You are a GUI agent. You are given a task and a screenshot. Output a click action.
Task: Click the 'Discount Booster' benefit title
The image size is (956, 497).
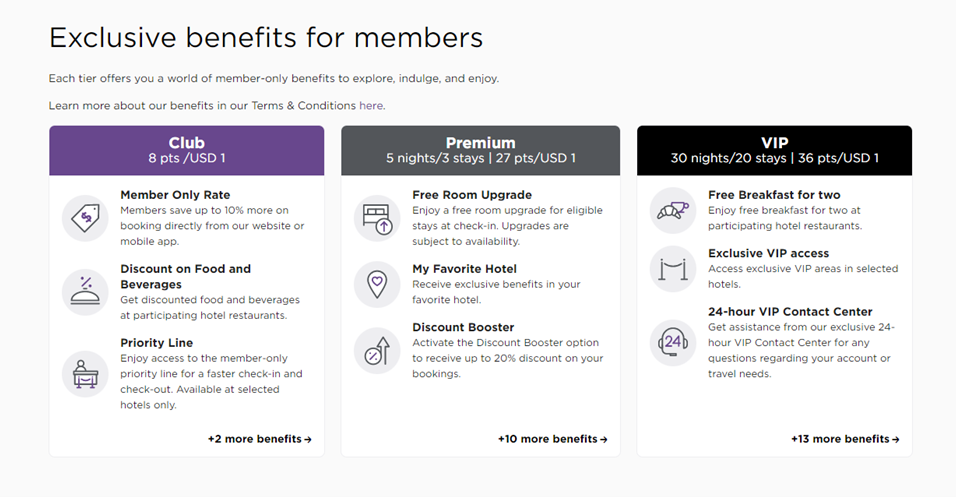click(463, 327)
